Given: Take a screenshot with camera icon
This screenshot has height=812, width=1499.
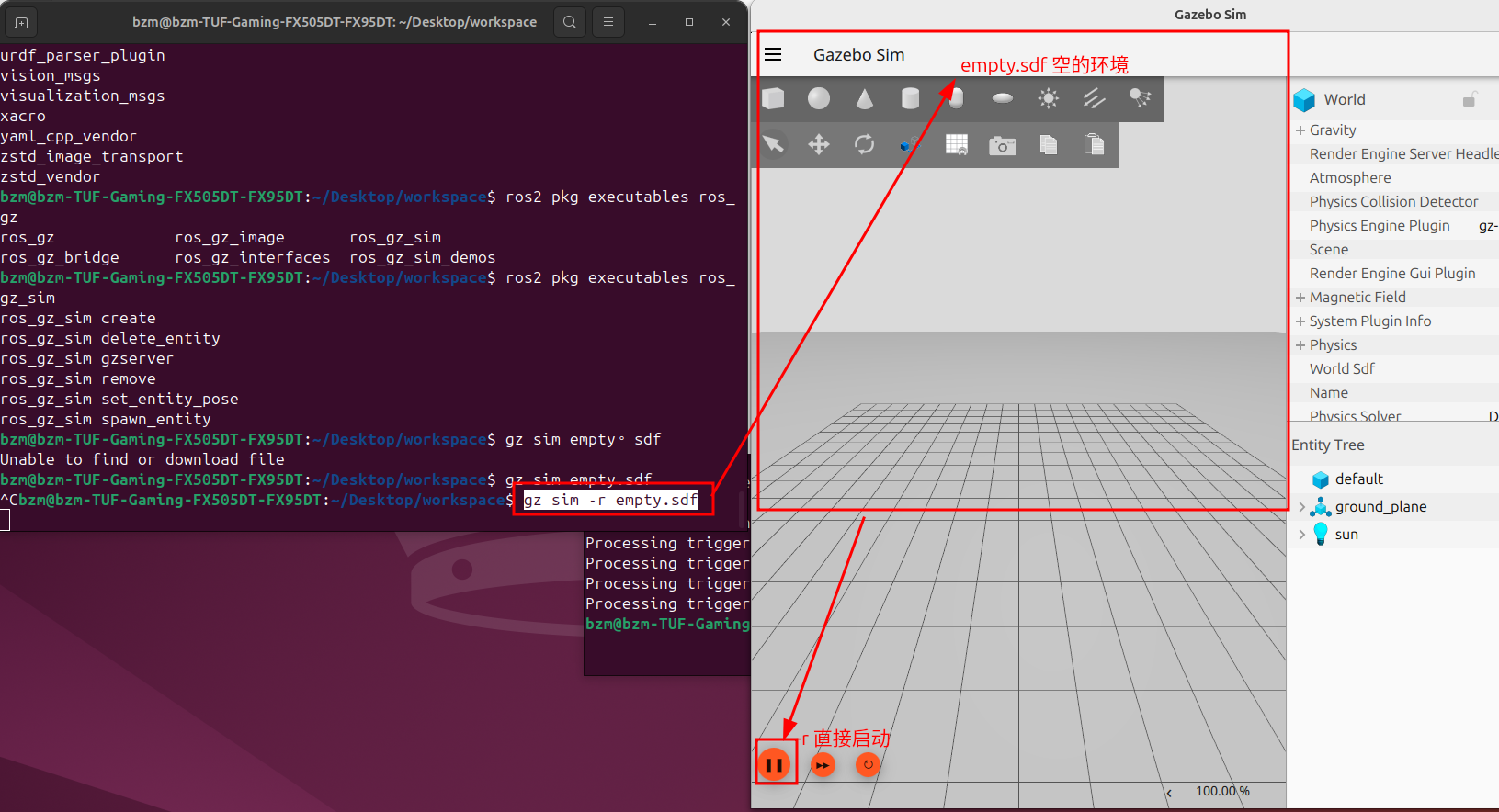Looking at the screenshot, I should (x=1003, y=145).
